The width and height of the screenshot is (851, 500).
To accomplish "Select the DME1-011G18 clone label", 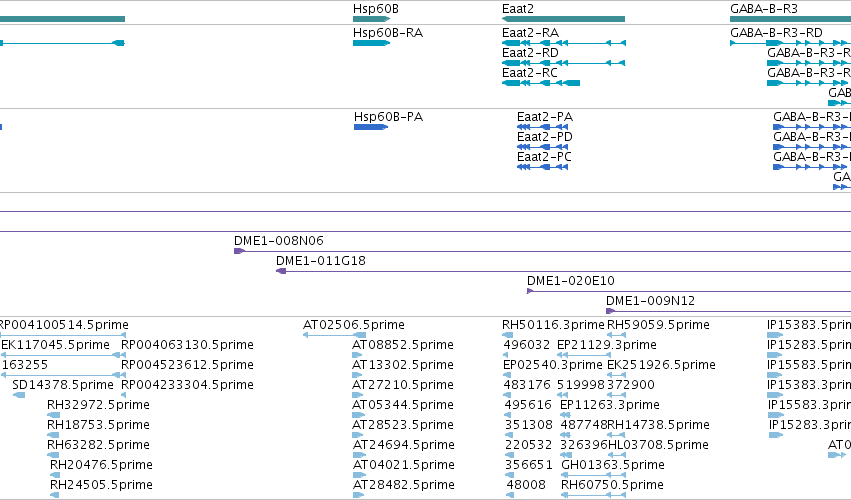I will pyautogui.click(x=321, y=261).
